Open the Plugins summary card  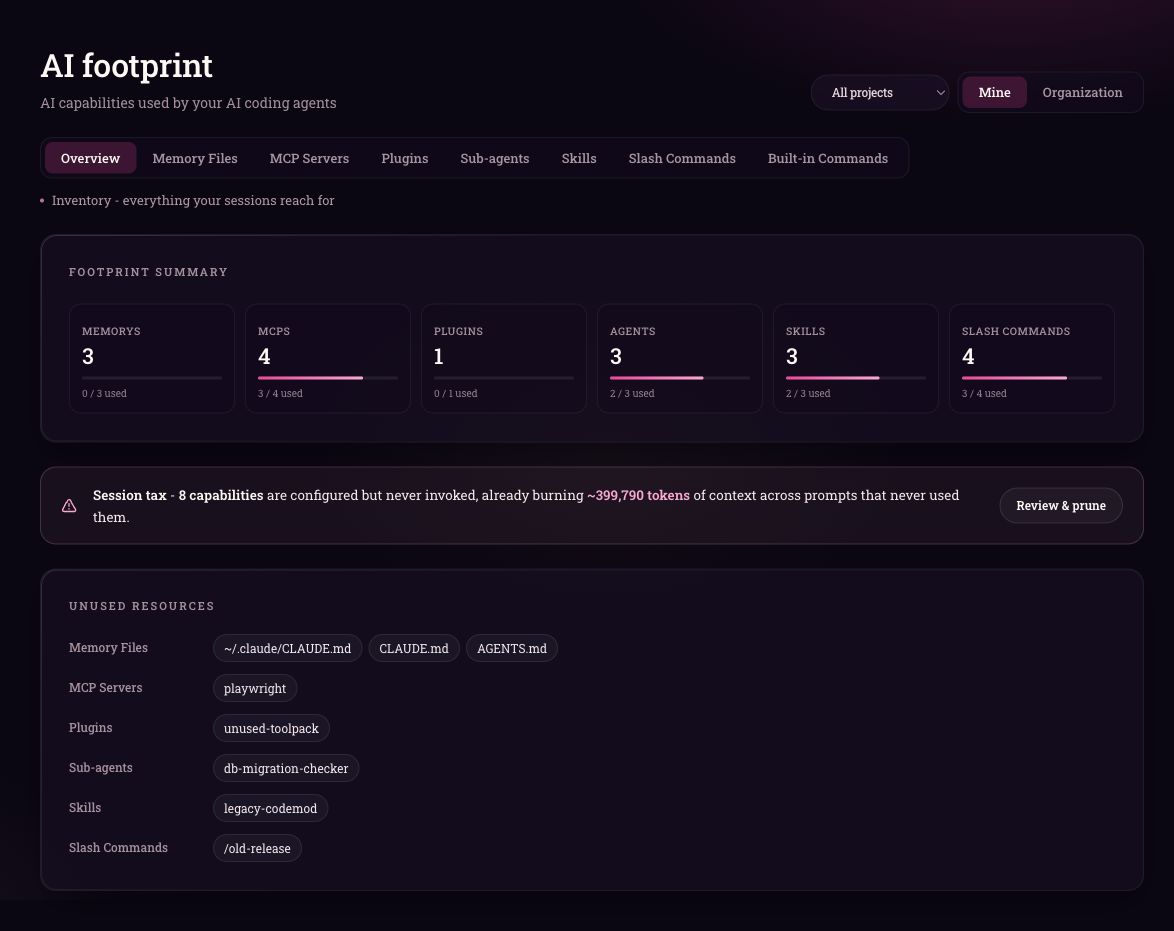tap(504, 358)
